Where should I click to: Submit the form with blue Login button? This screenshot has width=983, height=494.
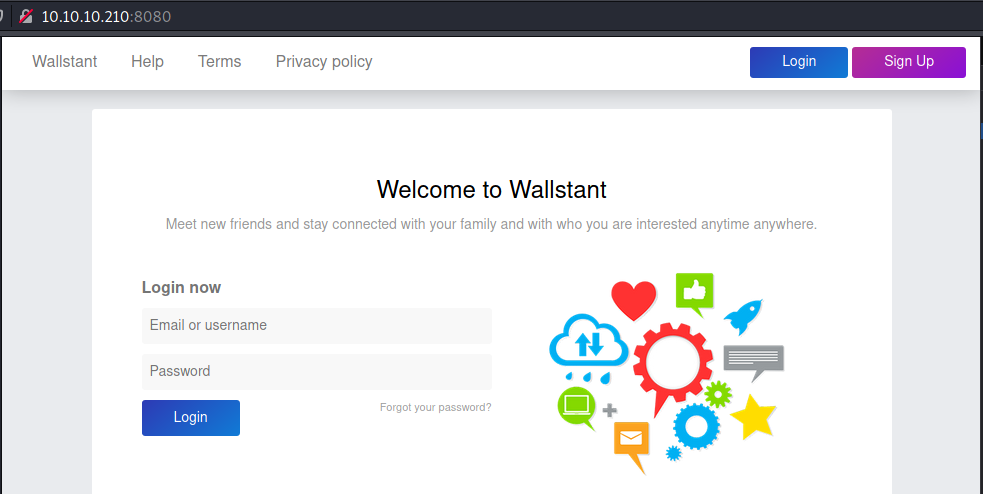[191, 418]
